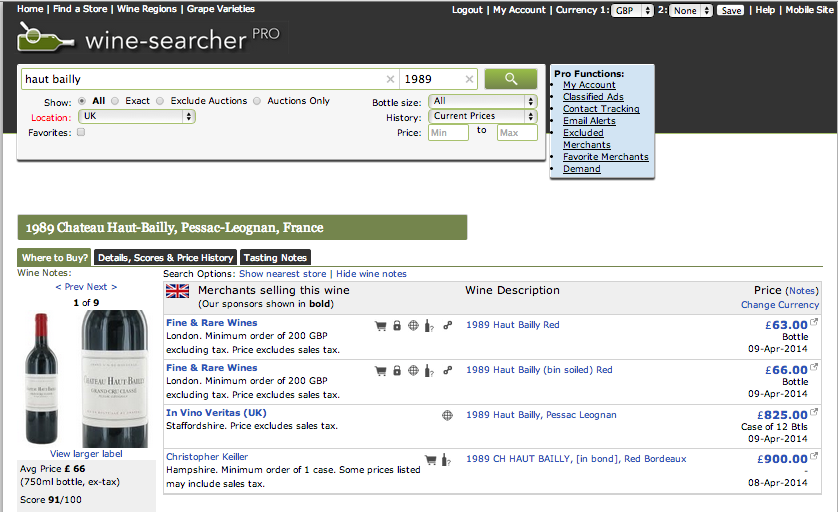838x512 pixels.
Task: Click padlock icon in bin soiled row
Action: [397, 370]
